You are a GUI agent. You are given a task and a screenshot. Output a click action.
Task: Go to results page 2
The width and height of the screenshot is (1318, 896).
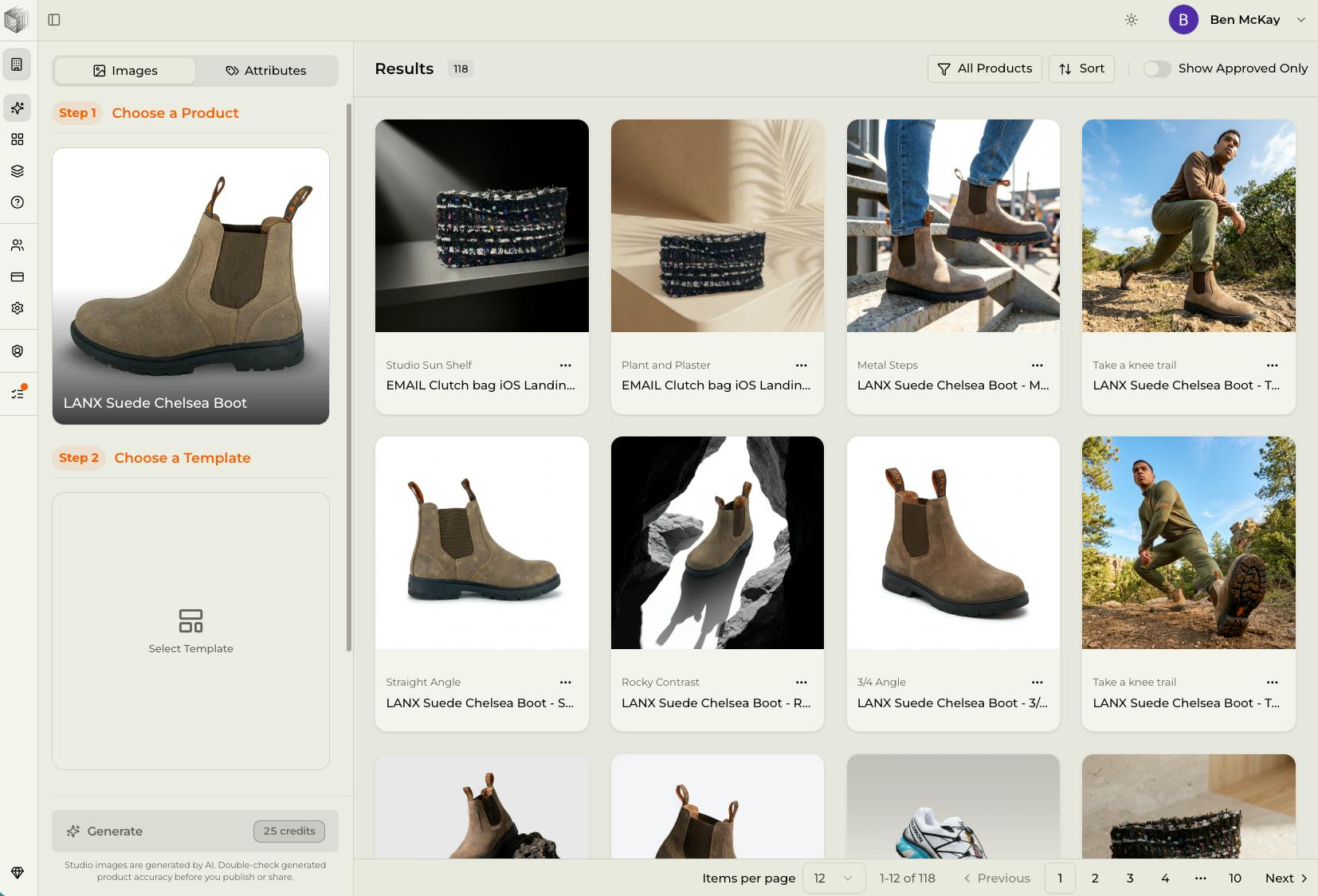click(1095, 878)
